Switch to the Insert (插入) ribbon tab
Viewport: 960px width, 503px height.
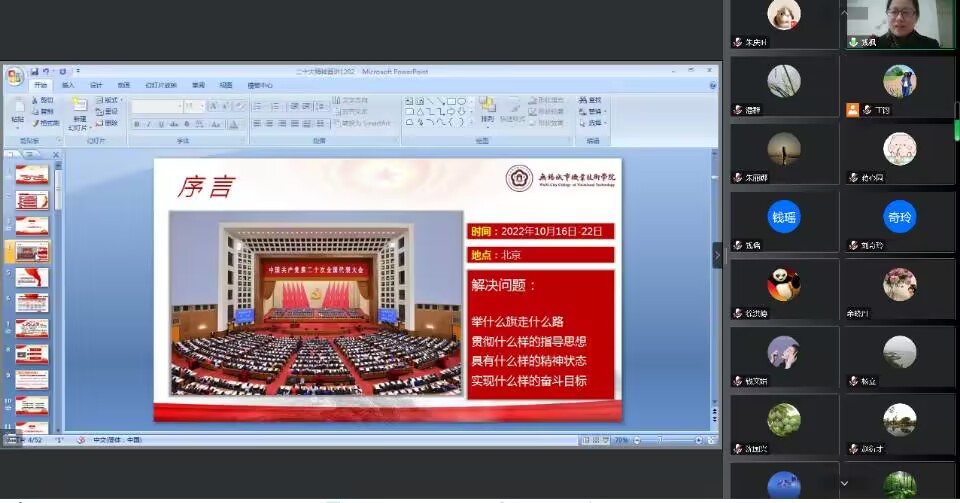click(68, 86)
